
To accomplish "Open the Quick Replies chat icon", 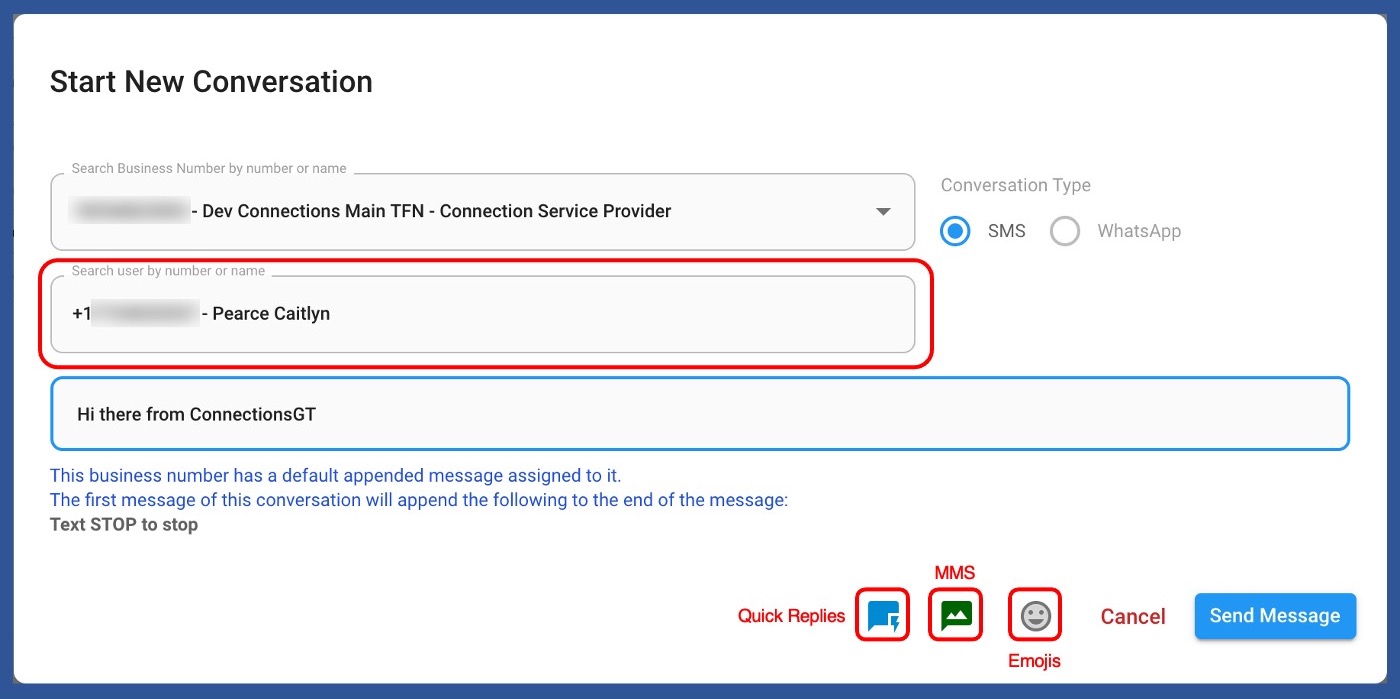I will coord(882,616).
